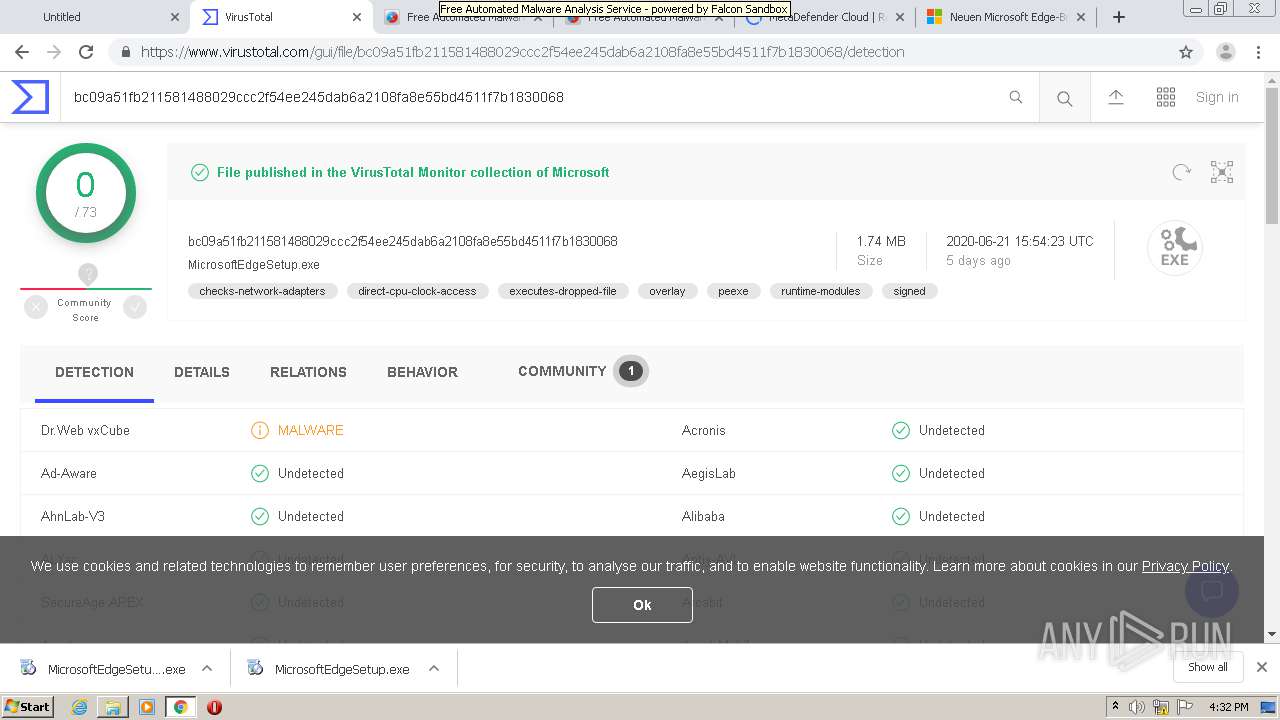Switch to the DETAILS tab
1280x720 pixels.
[x=202, y=372]
